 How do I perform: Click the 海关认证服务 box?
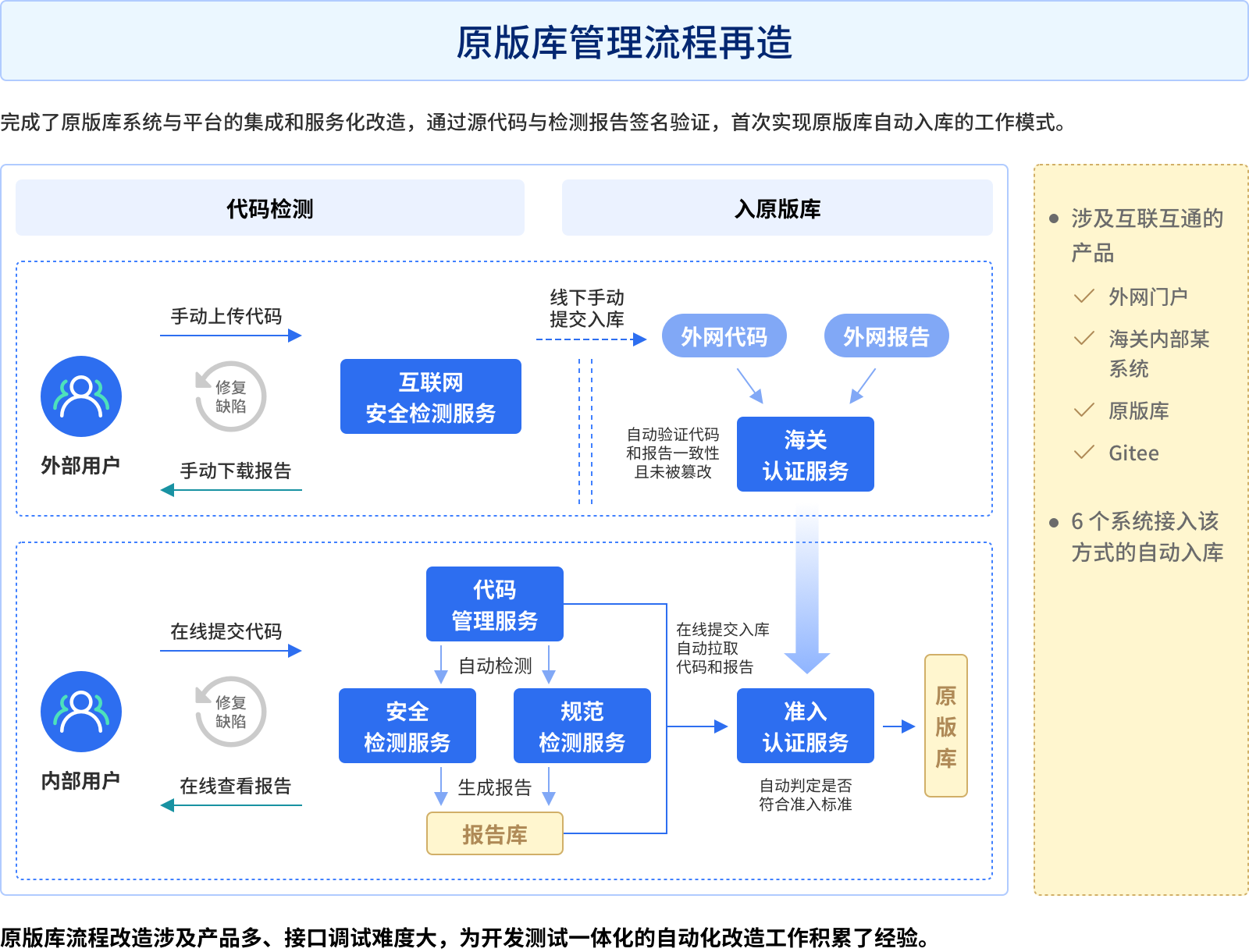[x=806, y=454]
